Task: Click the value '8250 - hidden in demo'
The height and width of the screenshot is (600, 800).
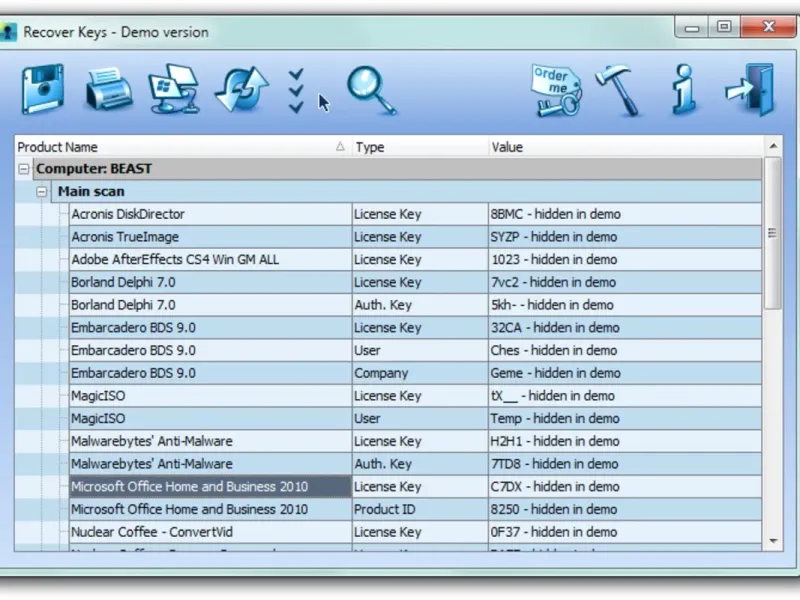Action: (554, 510)
